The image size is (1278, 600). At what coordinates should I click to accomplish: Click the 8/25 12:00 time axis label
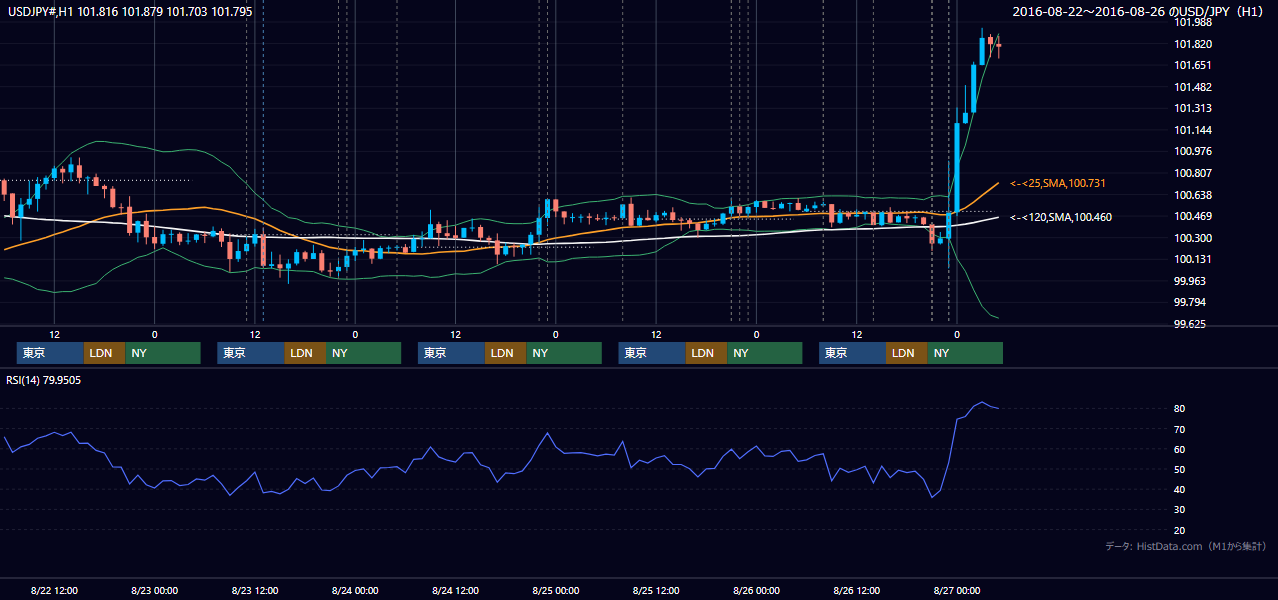656,591
